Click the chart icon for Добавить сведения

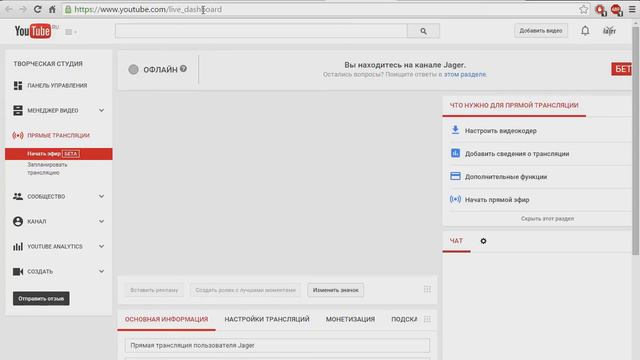pos(455,153)
